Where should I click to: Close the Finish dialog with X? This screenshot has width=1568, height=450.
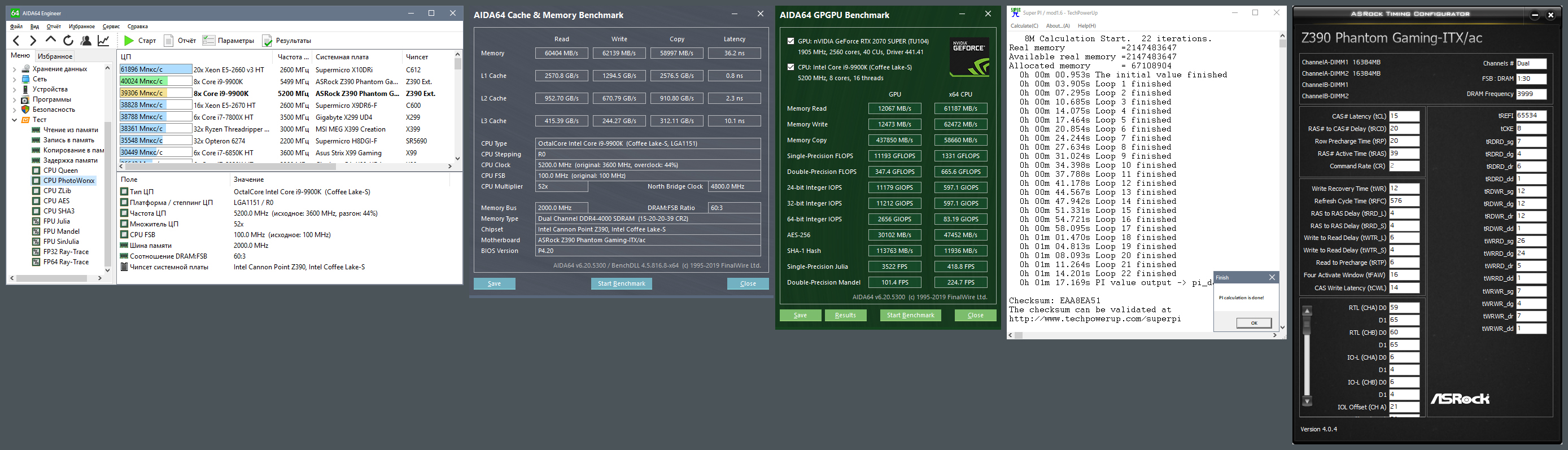coord(1272,278)
